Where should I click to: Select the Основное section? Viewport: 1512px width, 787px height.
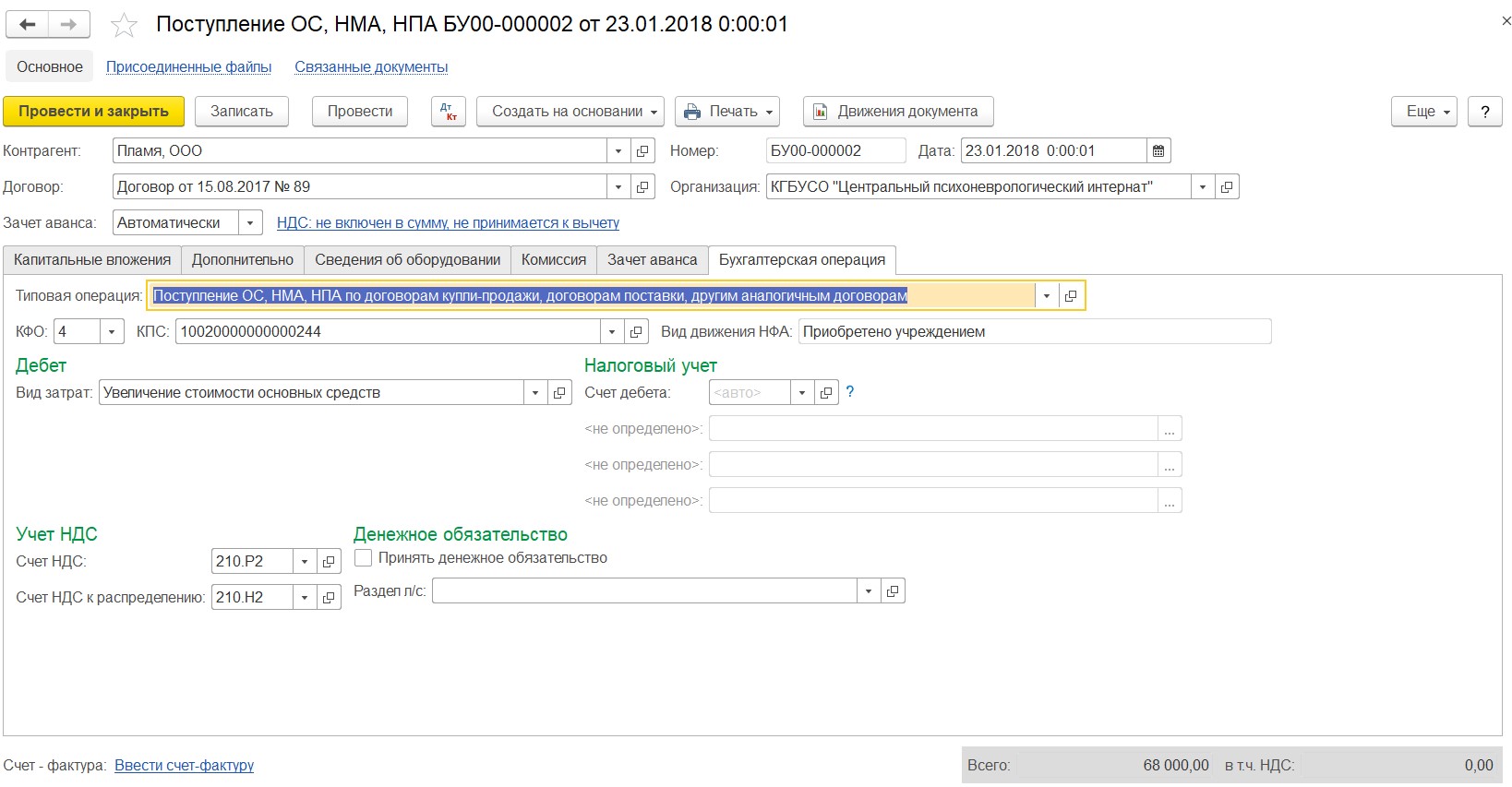point(50,66)
